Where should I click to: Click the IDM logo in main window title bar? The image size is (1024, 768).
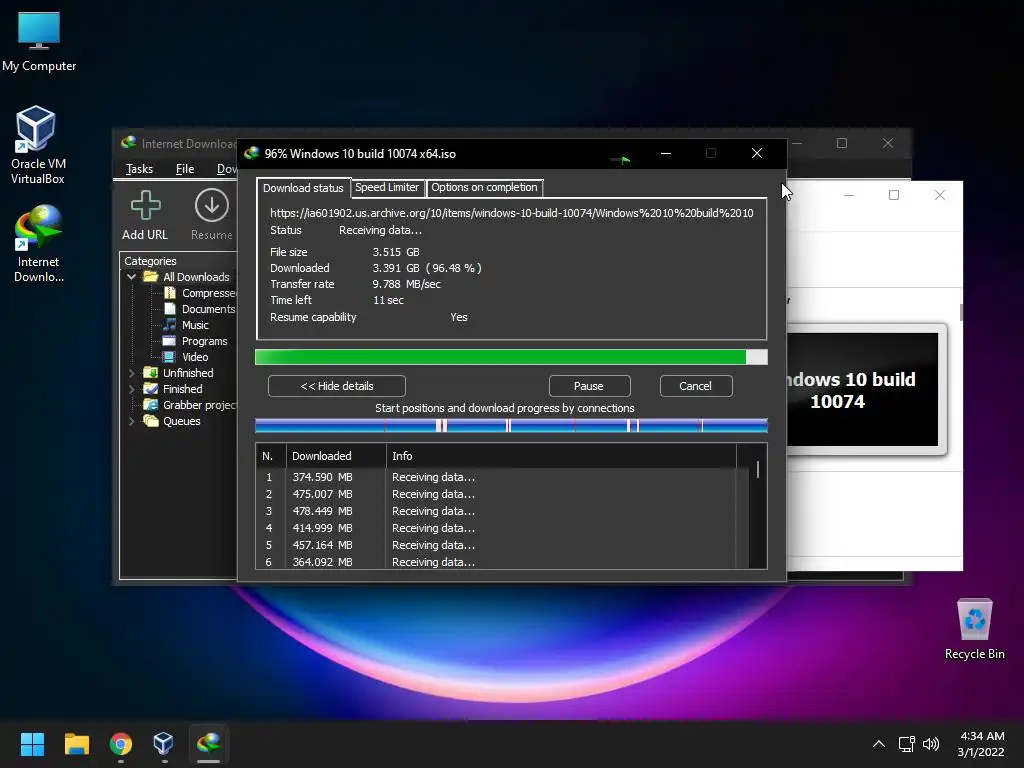pyautogui.click(x=129, y=142)
